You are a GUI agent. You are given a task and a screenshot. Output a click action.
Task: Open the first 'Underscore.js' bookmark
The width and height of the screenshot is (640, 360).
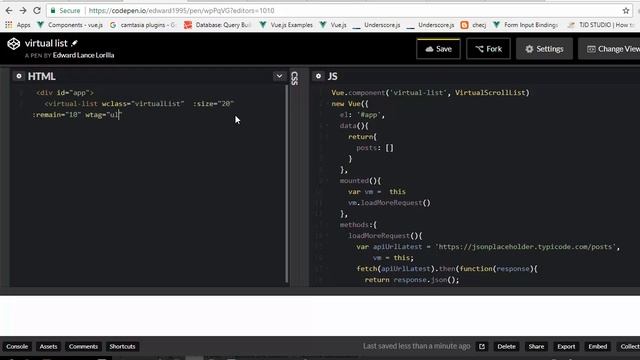[x=376, y=25]
